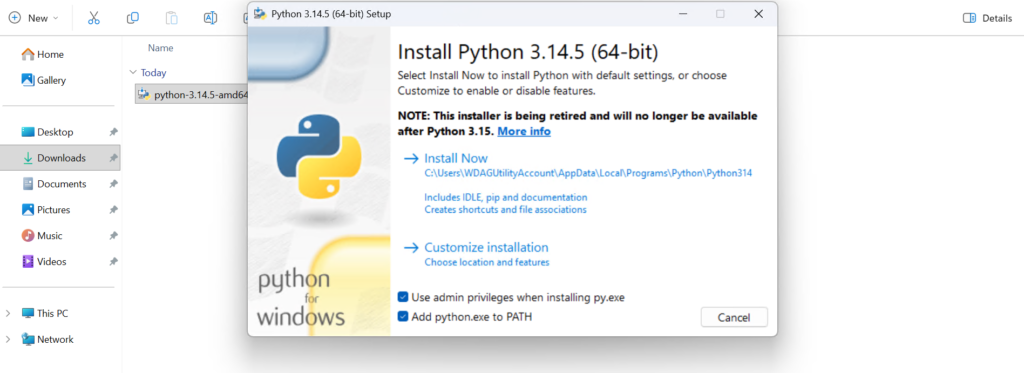The height and width of the screenshot is (373, 1024).
Task: Unpin Documents via its pin icon
Action: click(x=113, y=184)
